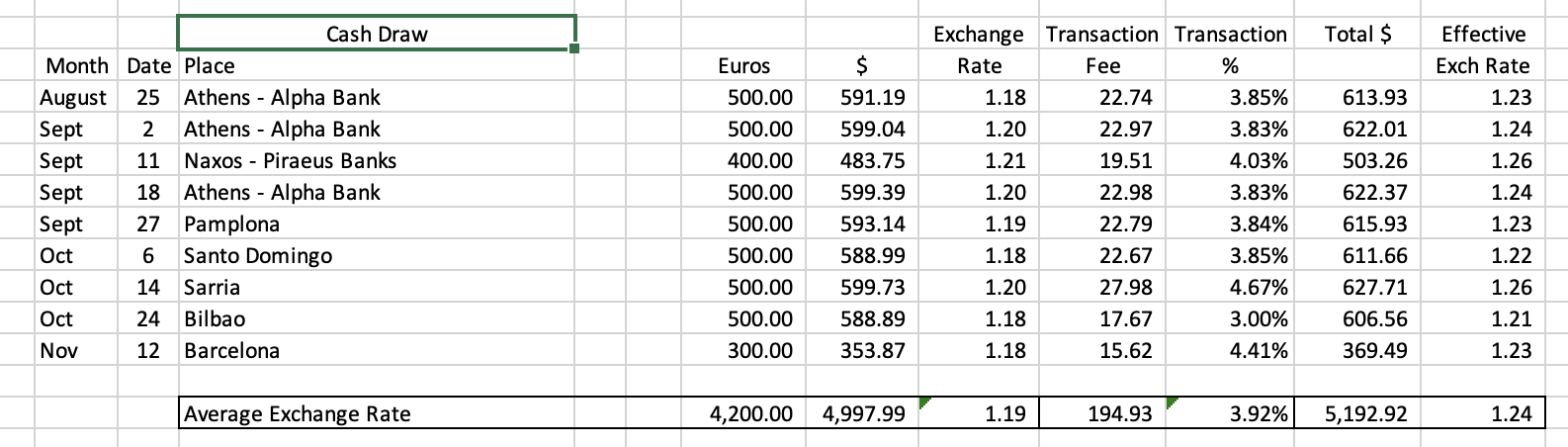Click the fill handle on the Cash Draw cell
The height and width of the screenshot is (447, 1568).
coord(574,47)
